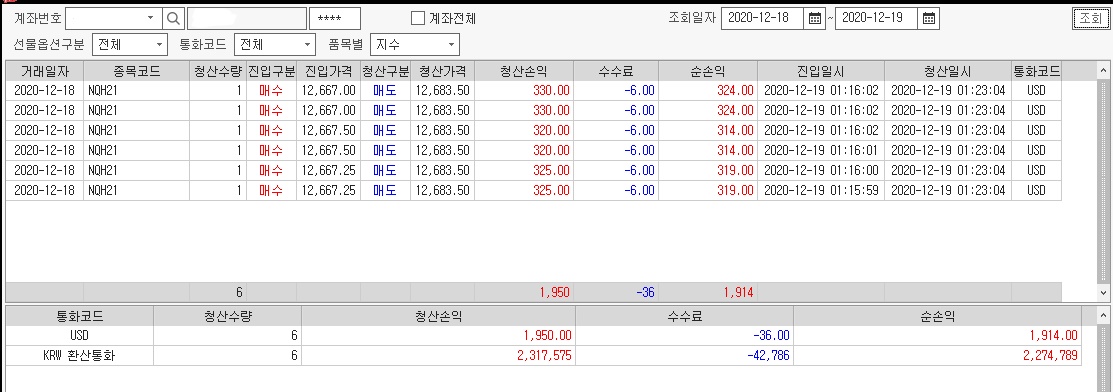Enable the 계좌전체 checkbox

click(418, 18)
